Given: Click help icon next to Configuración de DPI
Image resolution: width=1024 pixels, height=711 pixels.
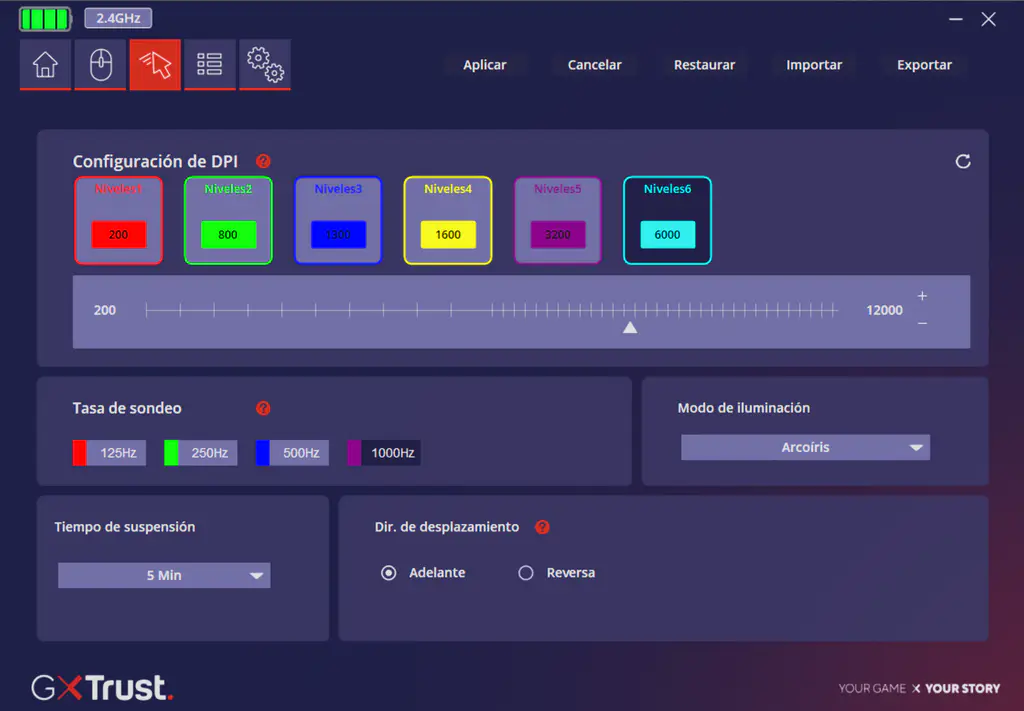Looking at the screenshot, I should 263,161.
